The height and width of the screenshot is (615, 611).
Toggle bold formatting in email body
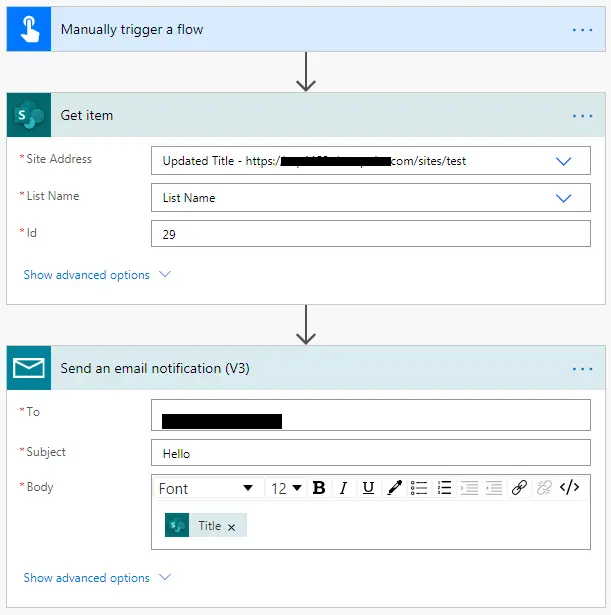click(x=319, y=488)
